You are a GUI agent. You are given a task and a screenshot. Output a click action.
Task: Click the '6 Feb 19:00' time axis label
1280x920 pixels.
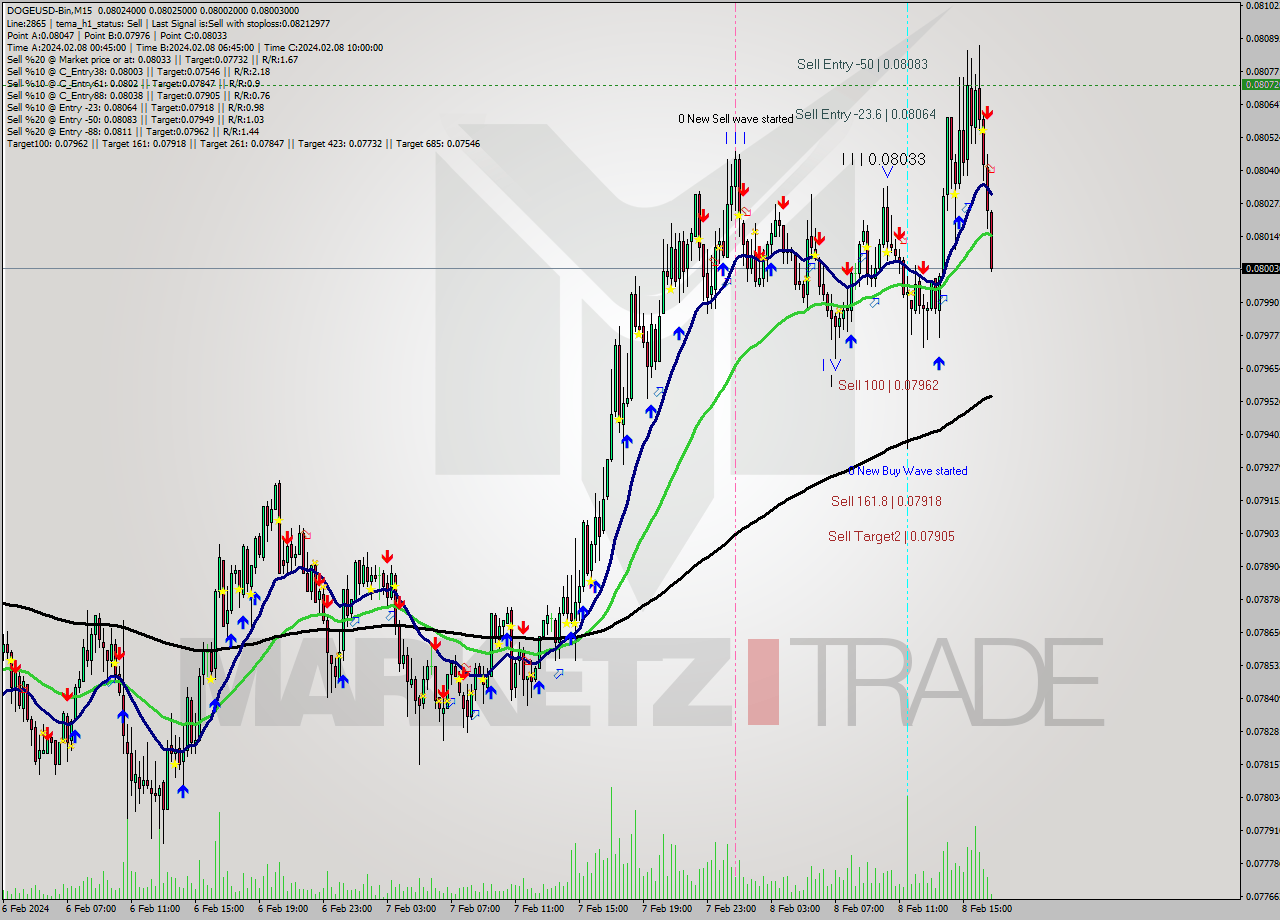283,909
